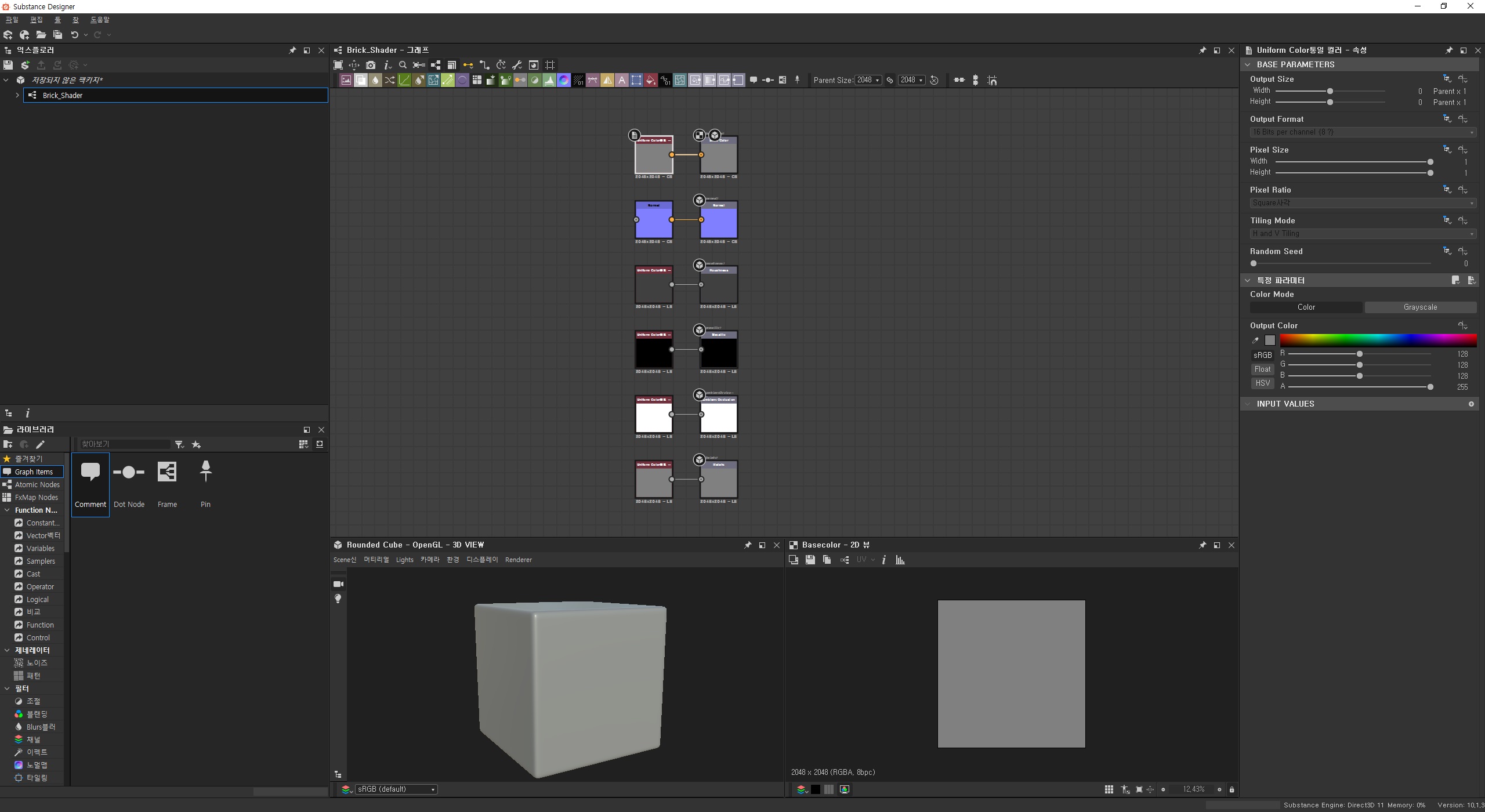Show histogram in 2D view toolbar

click(x=900, y=560)
